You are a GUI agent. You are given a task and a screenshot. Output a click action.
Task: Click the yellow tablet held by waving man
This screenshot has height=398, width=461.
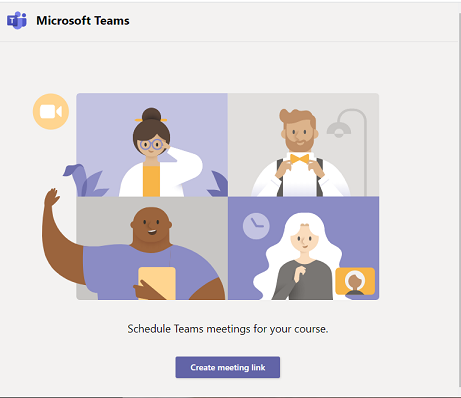157,283
